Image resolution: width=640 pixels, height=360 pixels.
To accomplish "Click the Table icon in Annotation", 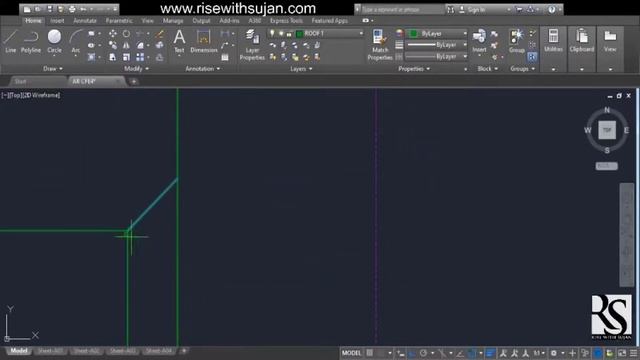I will pyautogui.click(x=225, y=58).
